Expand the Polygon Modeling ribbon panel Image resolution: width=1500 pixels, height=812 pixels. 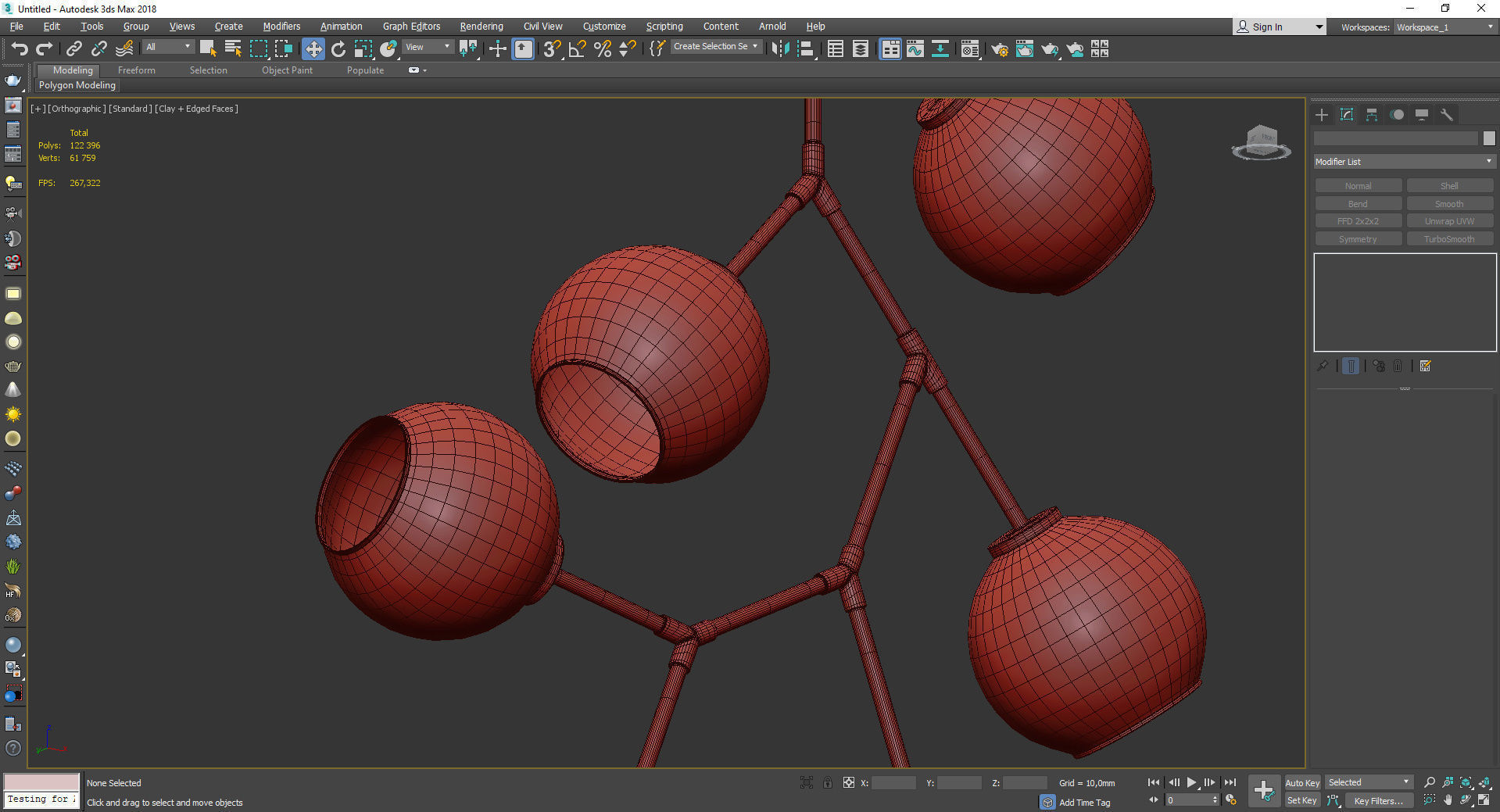(x=77, y=85)
